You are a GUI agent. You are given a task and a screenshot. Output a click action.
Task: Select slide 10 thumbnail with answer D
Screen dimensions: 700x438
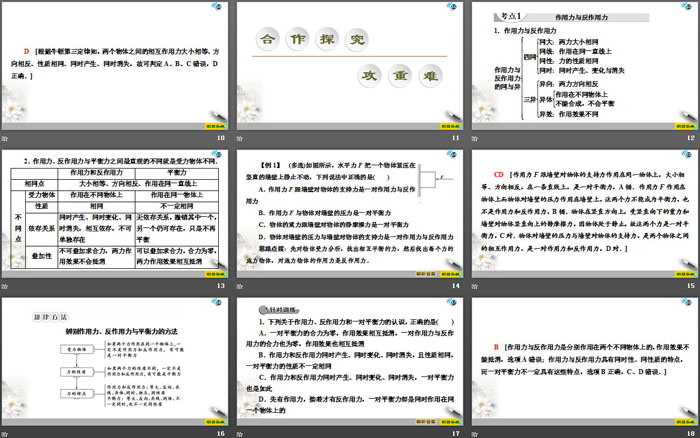[x=115, y=66]
